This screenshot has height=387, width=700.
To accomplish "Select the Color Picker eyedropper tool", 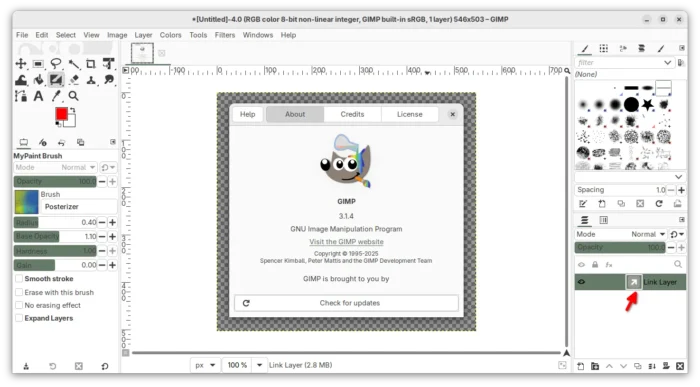I will pyautogui.click(x=56, y=96).
